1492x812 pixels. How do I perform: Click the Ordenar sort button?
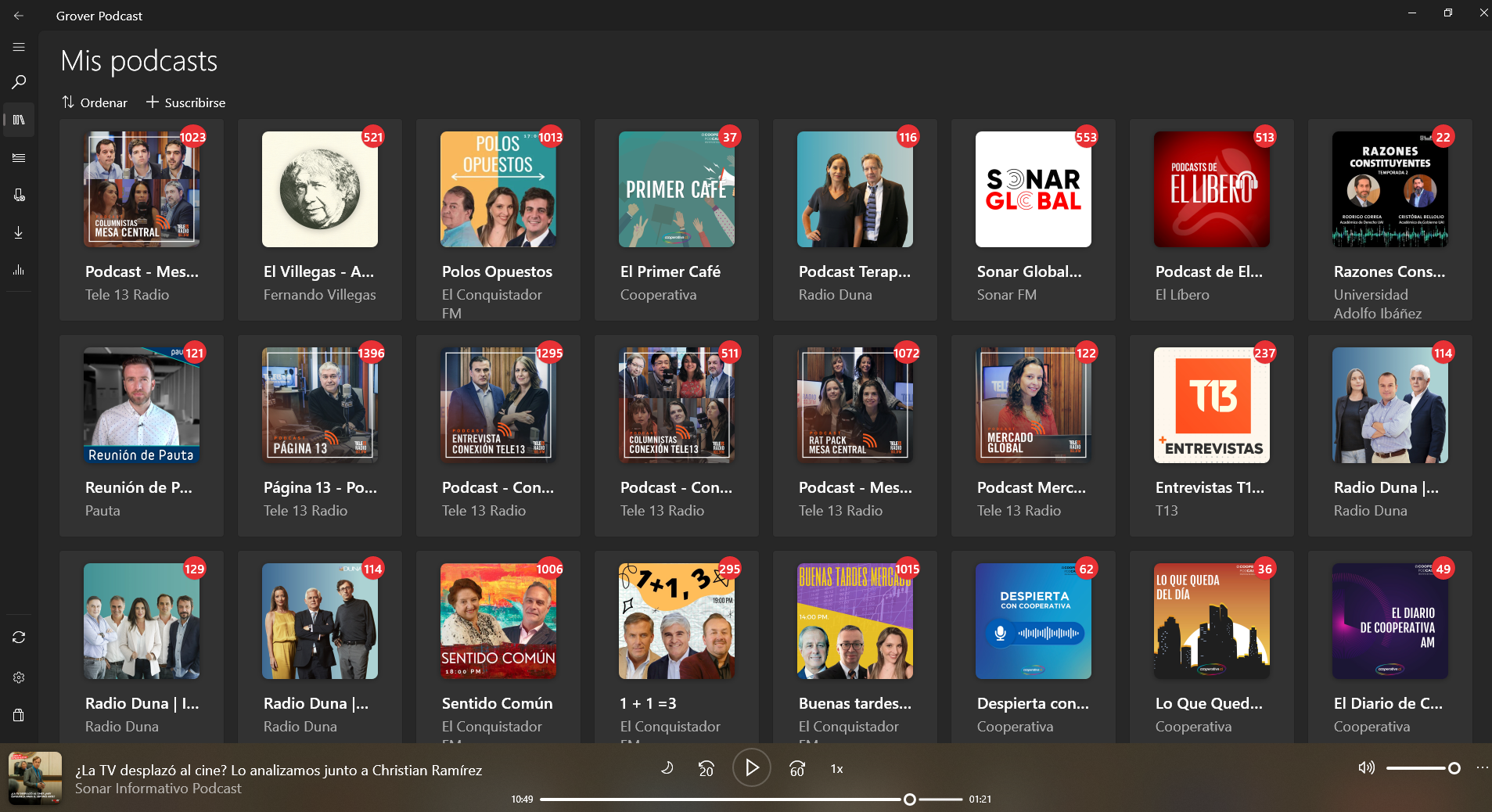[94, 102]
